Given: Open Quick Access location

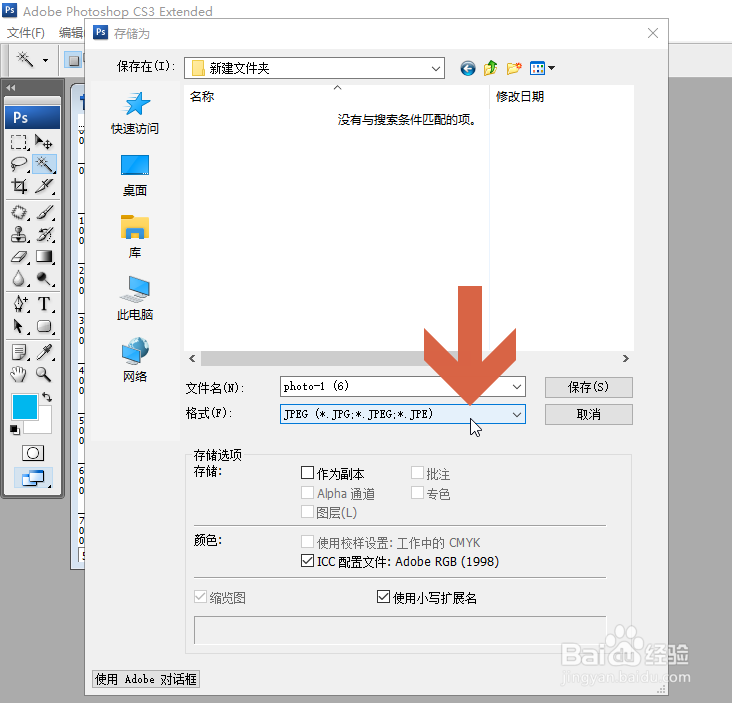Looking at the screenshot, I should tap(135, 113).
